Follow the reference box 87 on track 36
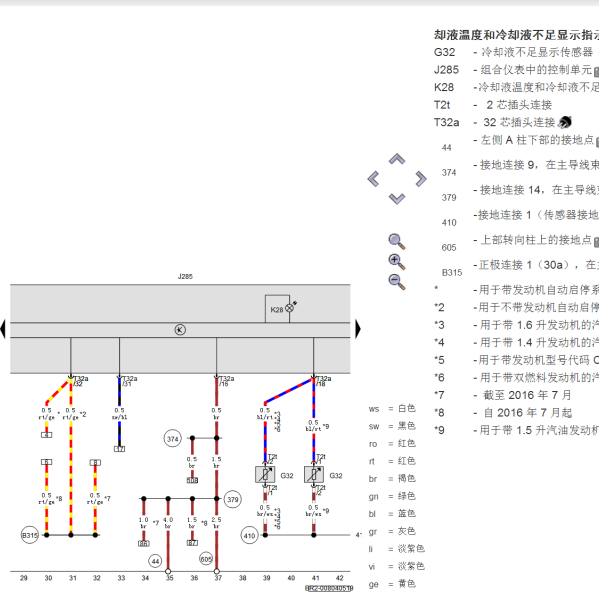 pyautogui.click(x=192, y=543)
